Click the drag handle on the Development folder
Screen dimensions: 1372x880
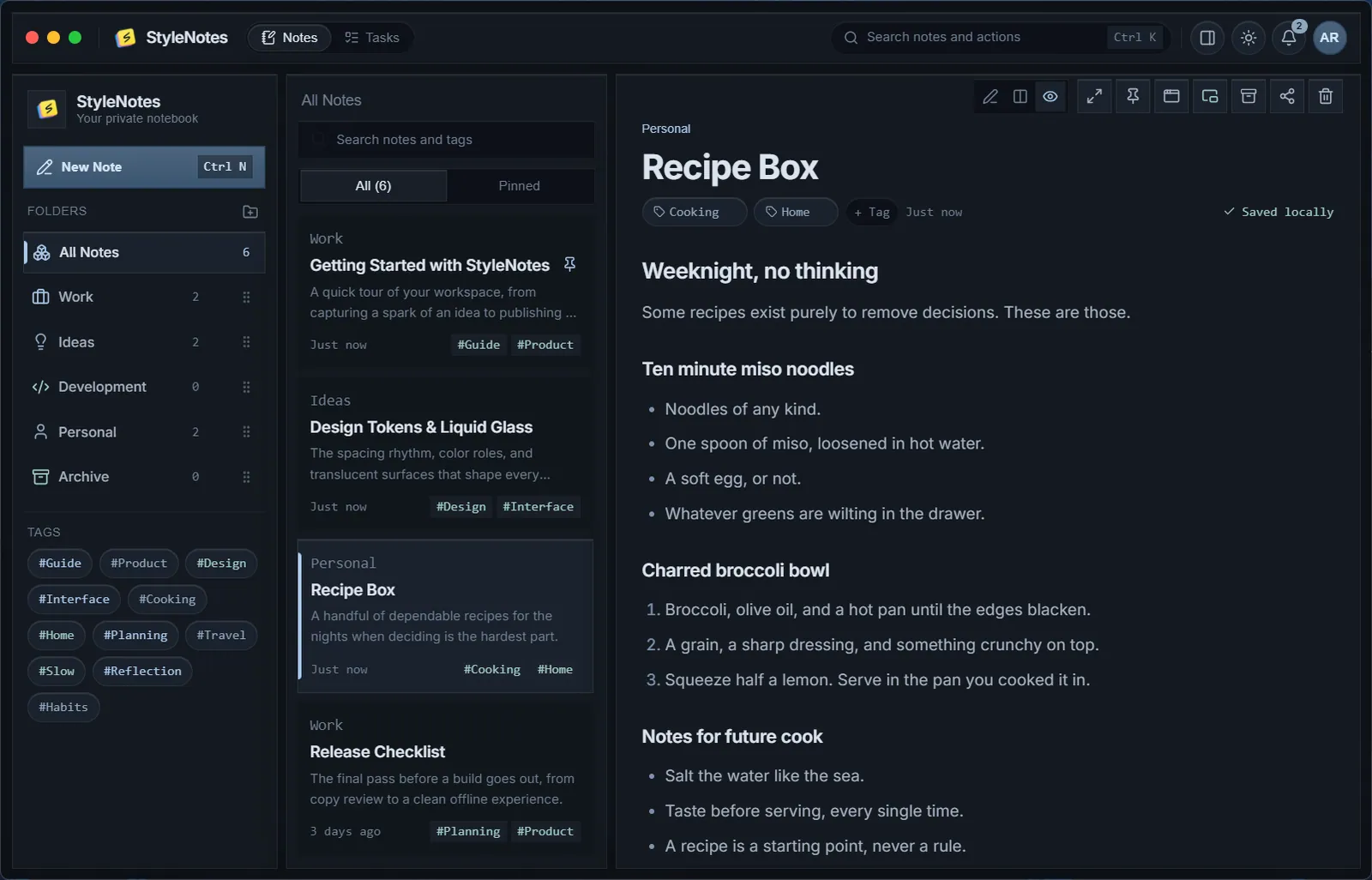(x=246, y=388)
